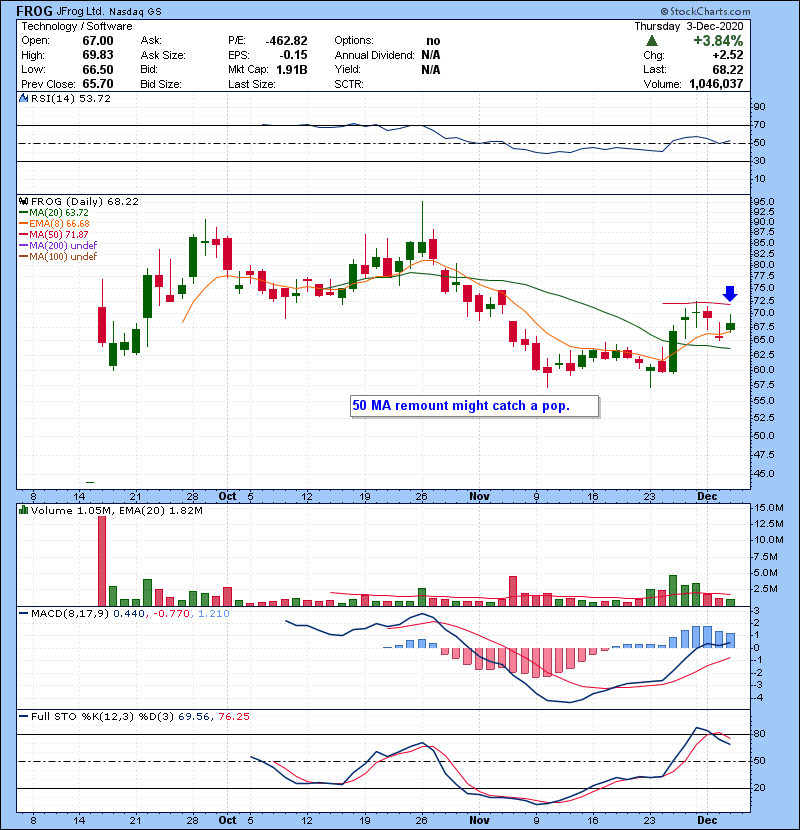Click the Last price 68.22 in header
The image size is (800, 830).
(x=728, y=70)
